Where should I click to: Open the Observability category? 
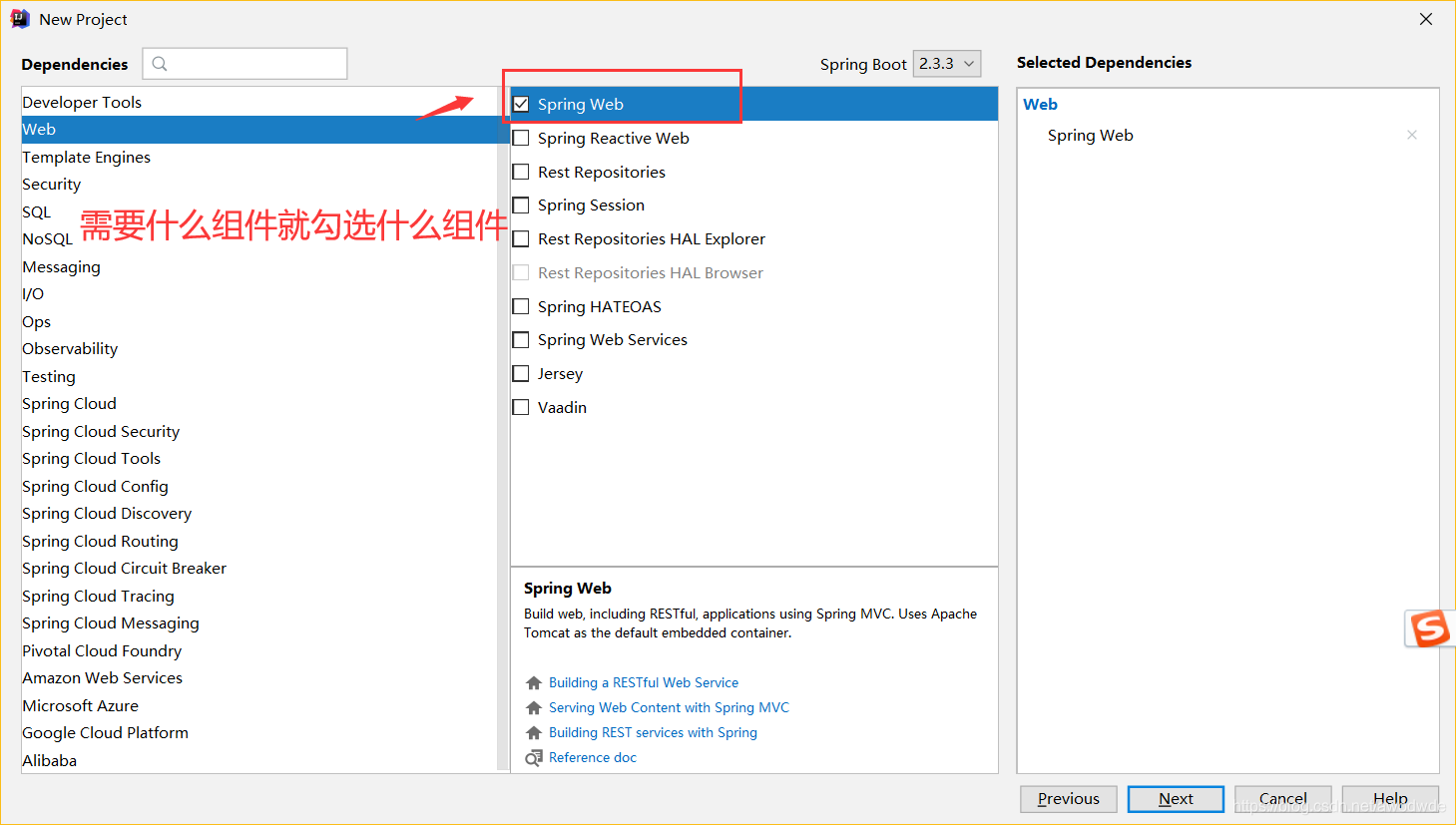point(258,349)
